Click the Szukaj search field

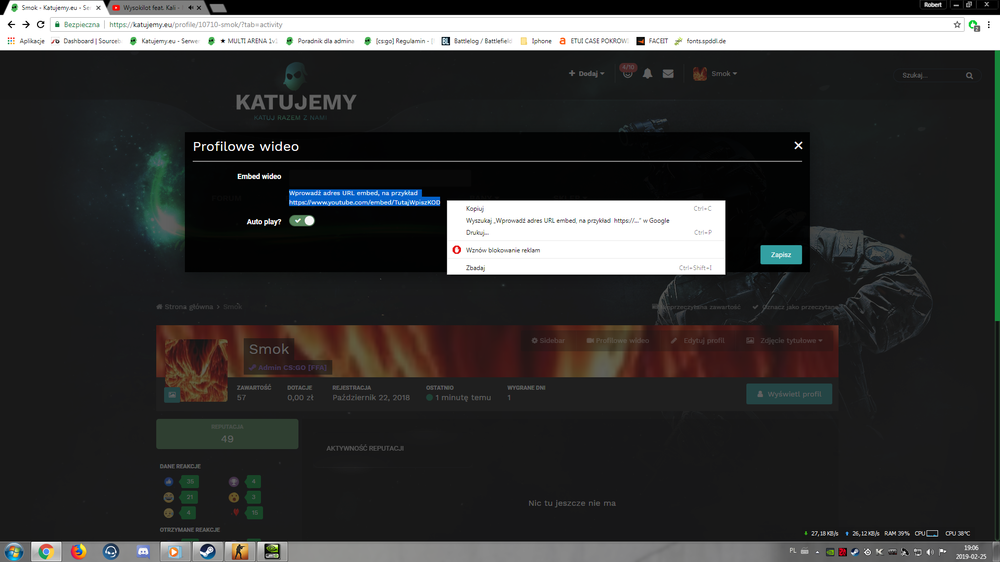[x=930, y=75]
